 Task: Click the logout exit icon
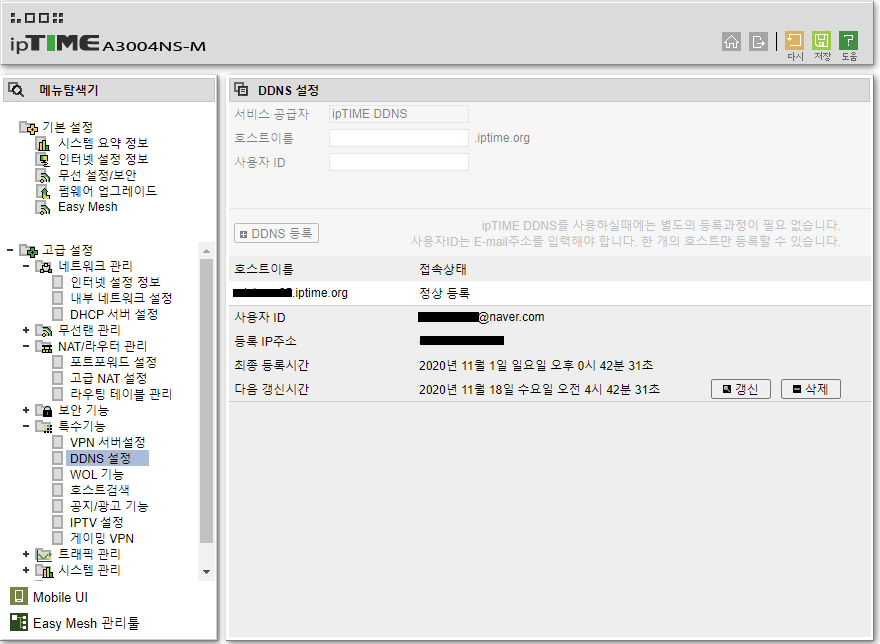click(758, 42)
